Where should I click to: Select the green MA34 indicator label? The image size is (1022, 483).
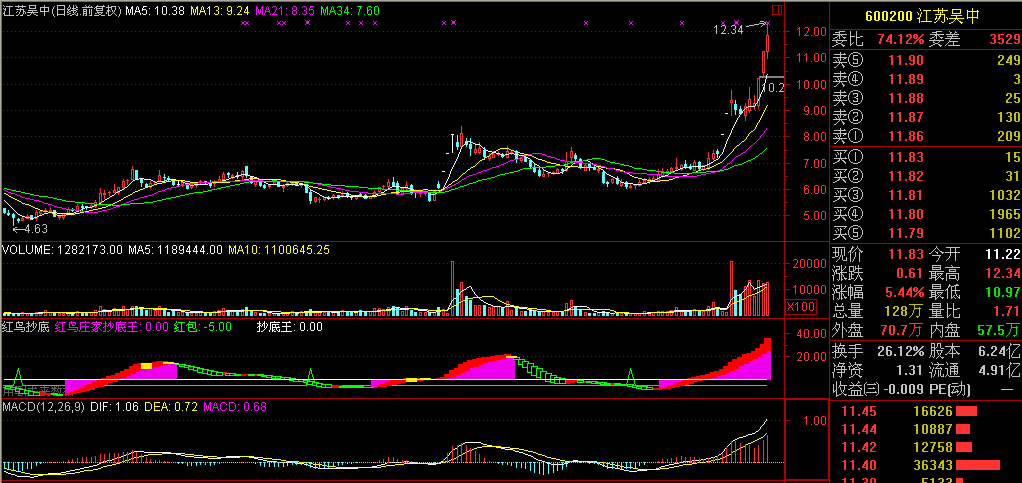355,10
